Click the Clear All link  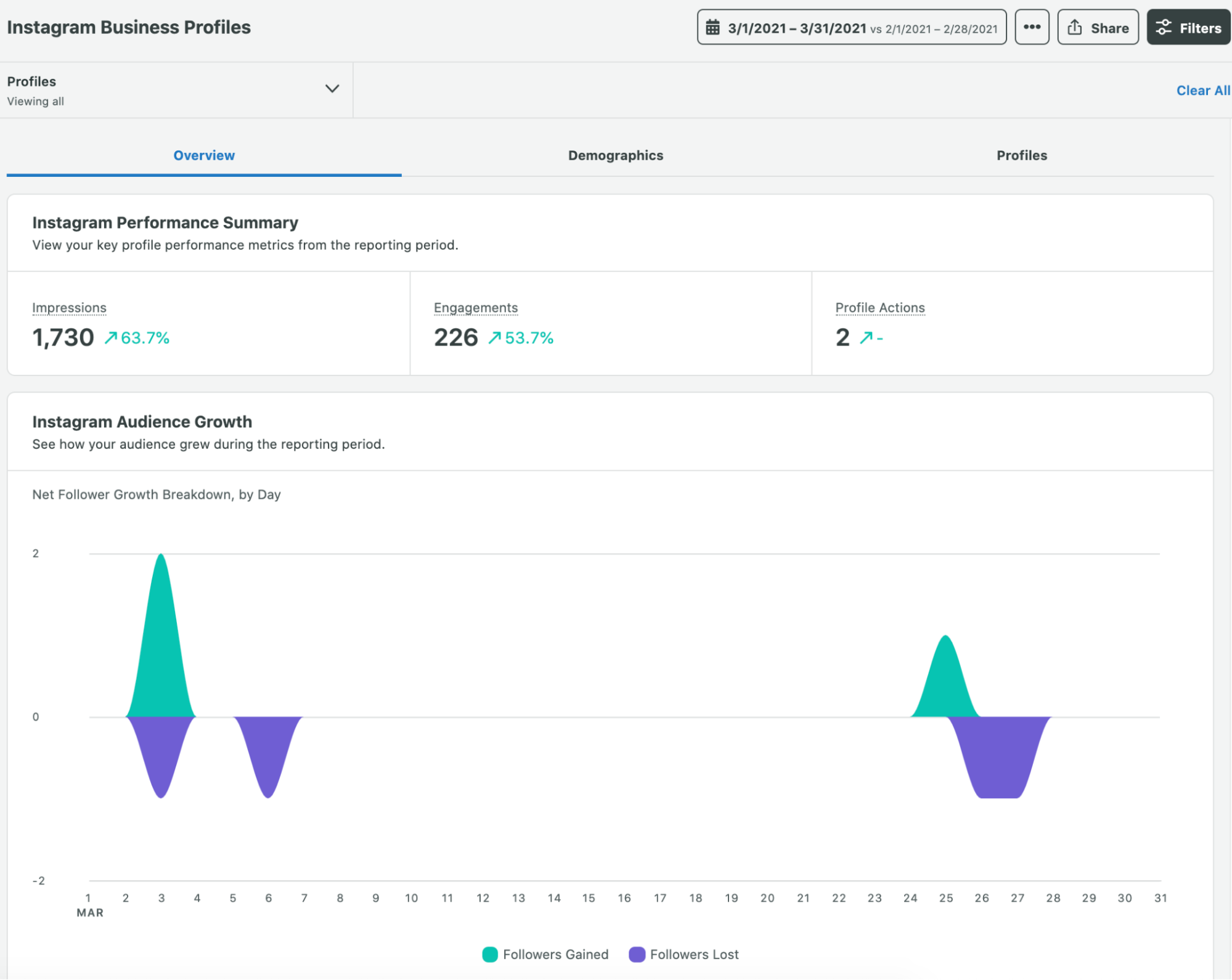(1203, 91)
